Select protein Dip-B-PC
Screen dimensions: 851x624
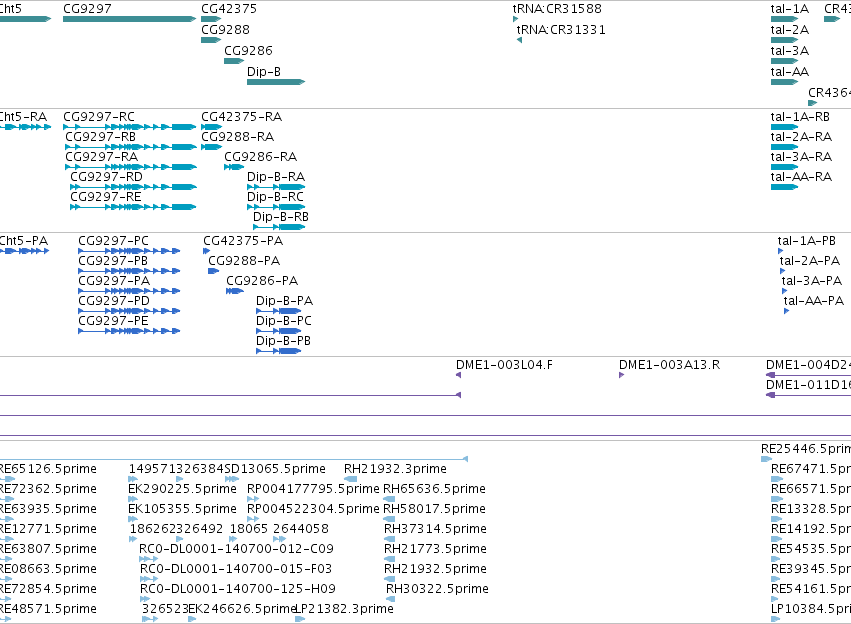[x=278, y=331]
